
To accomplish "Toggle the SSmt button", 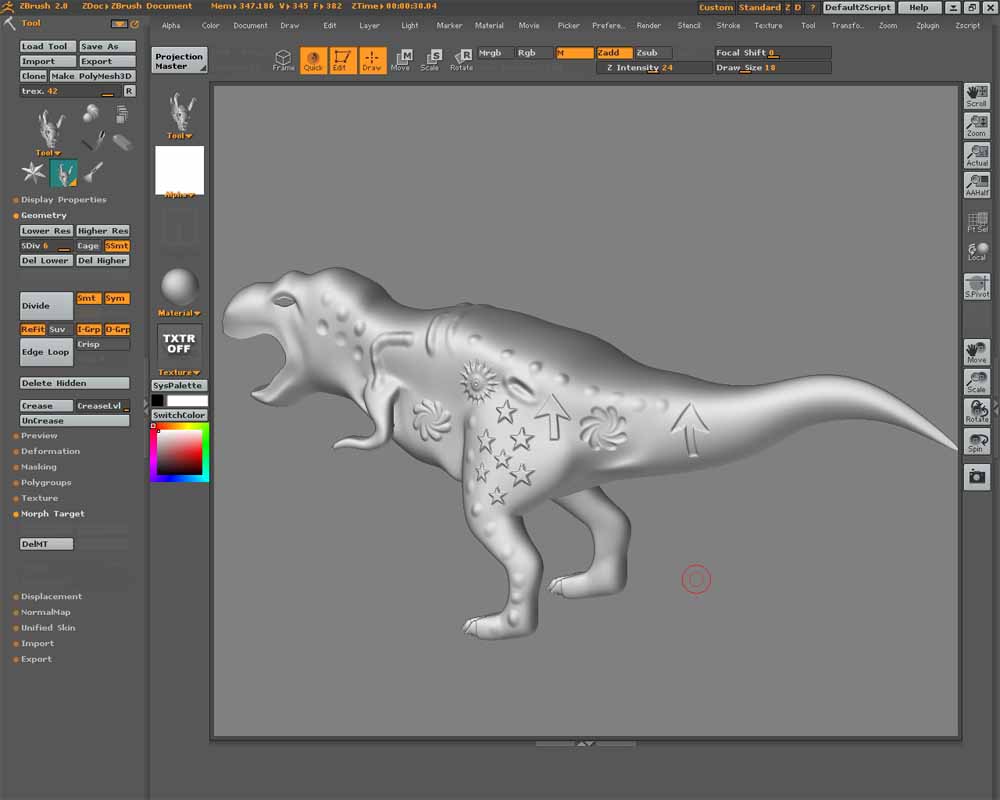I will point(117,246).
